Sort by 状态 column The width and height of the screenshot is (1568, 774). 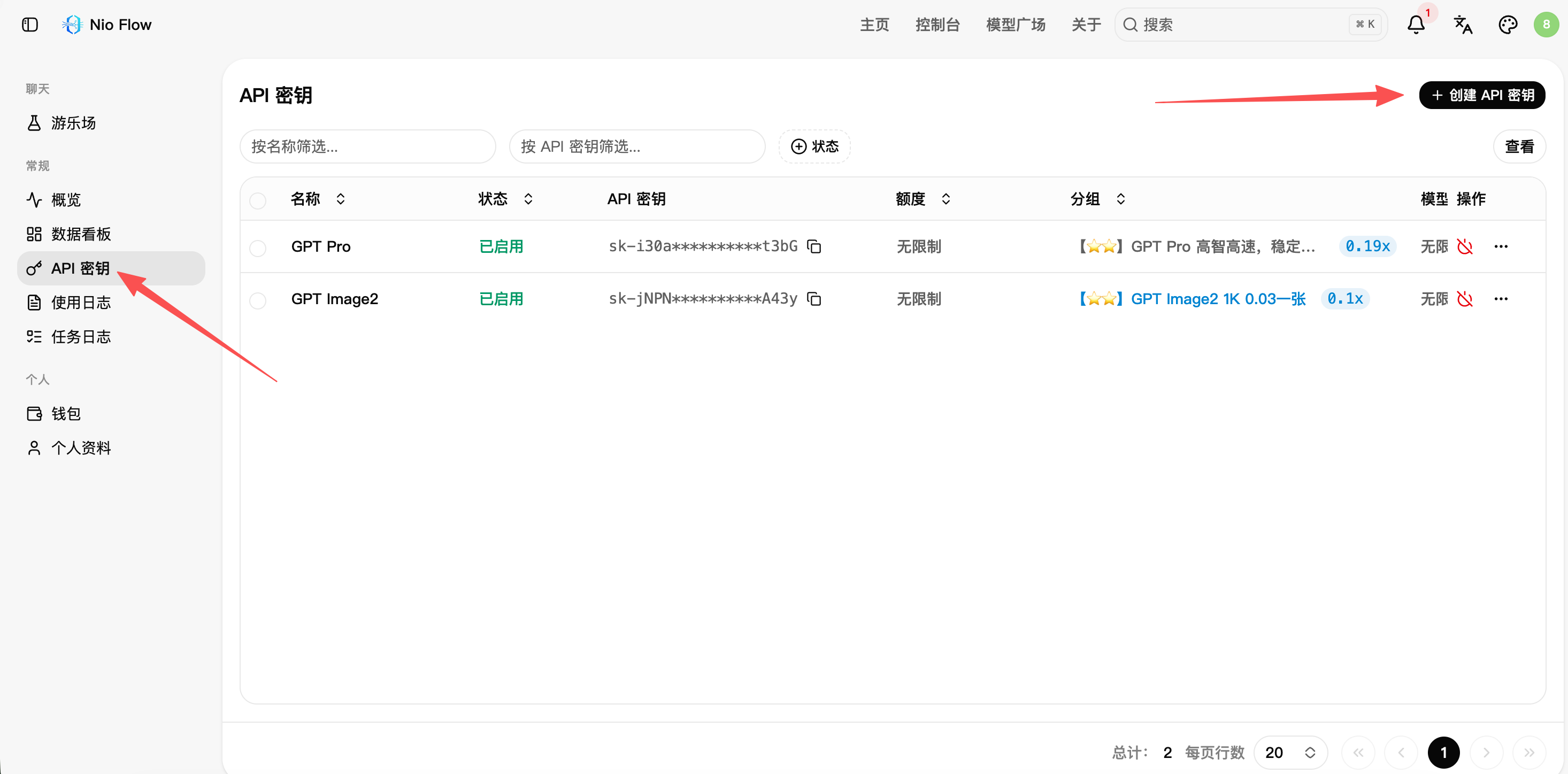coord(505,199)
